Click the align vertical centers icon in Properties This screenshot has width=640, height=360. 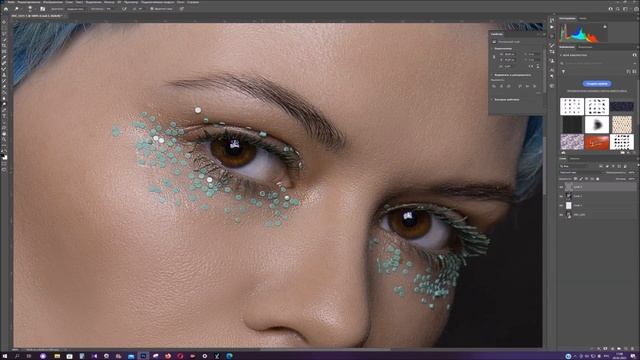point(527,86)
